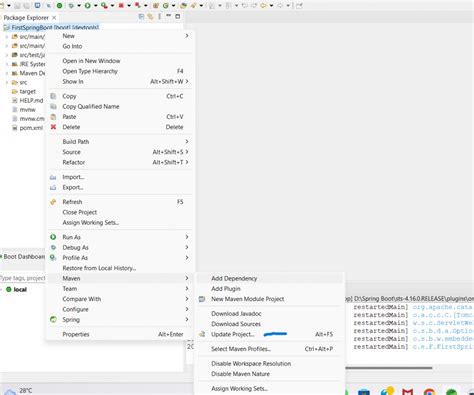Select the Boot Dashboard tab
Viewport: 474px width, 395px height.
(x=23, y=257)
